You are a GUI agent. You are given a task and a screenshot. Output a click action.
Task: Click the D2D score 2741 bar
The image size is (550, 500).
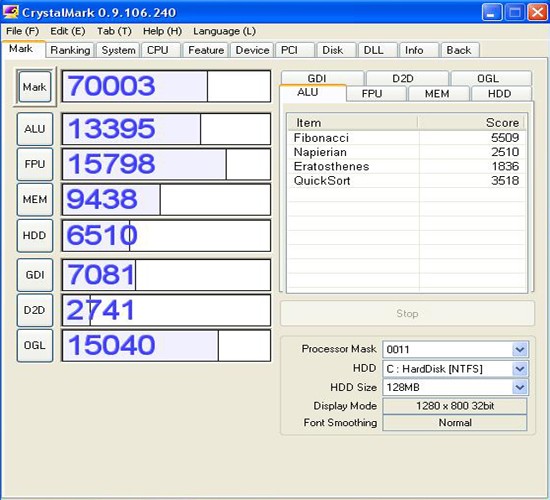[x=166, y=310]
